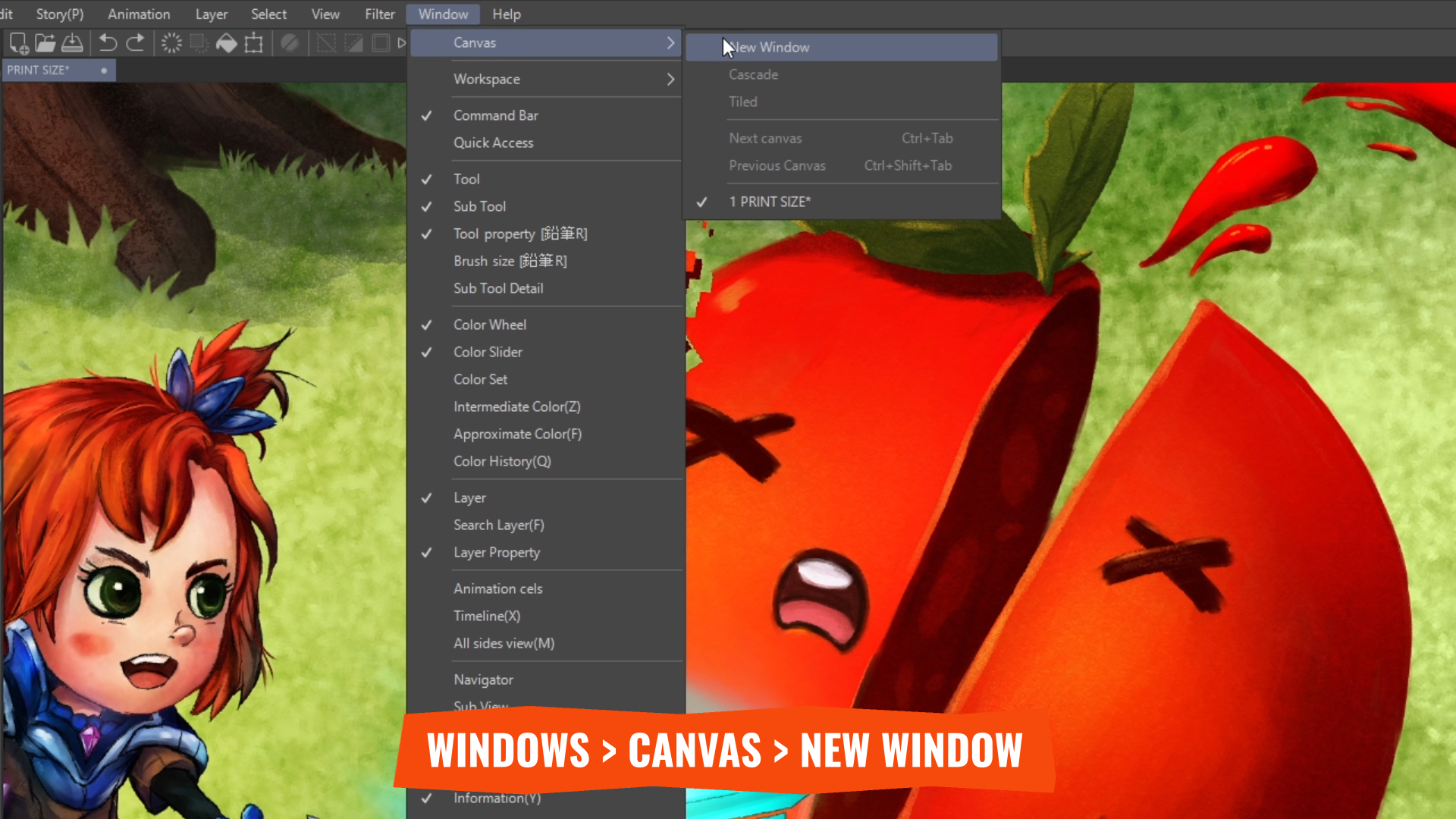Close the open Window menu
Viewport: 1456px width, 819px height.
(444, 14)
